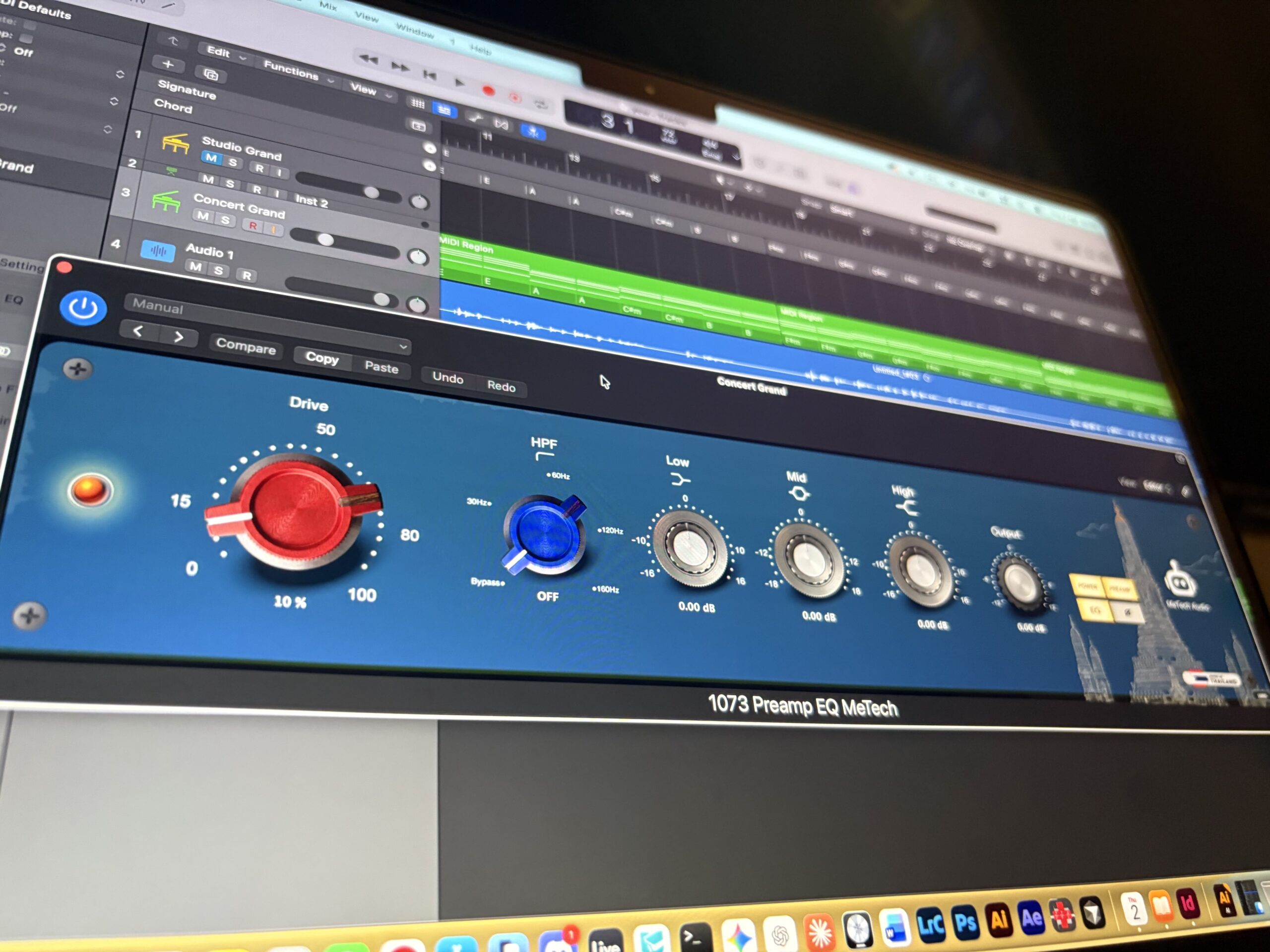Click the Mid bell filter symbol
Image resolution: width=1270 pixels, height=952 pixels.
(x=799, y=493)
